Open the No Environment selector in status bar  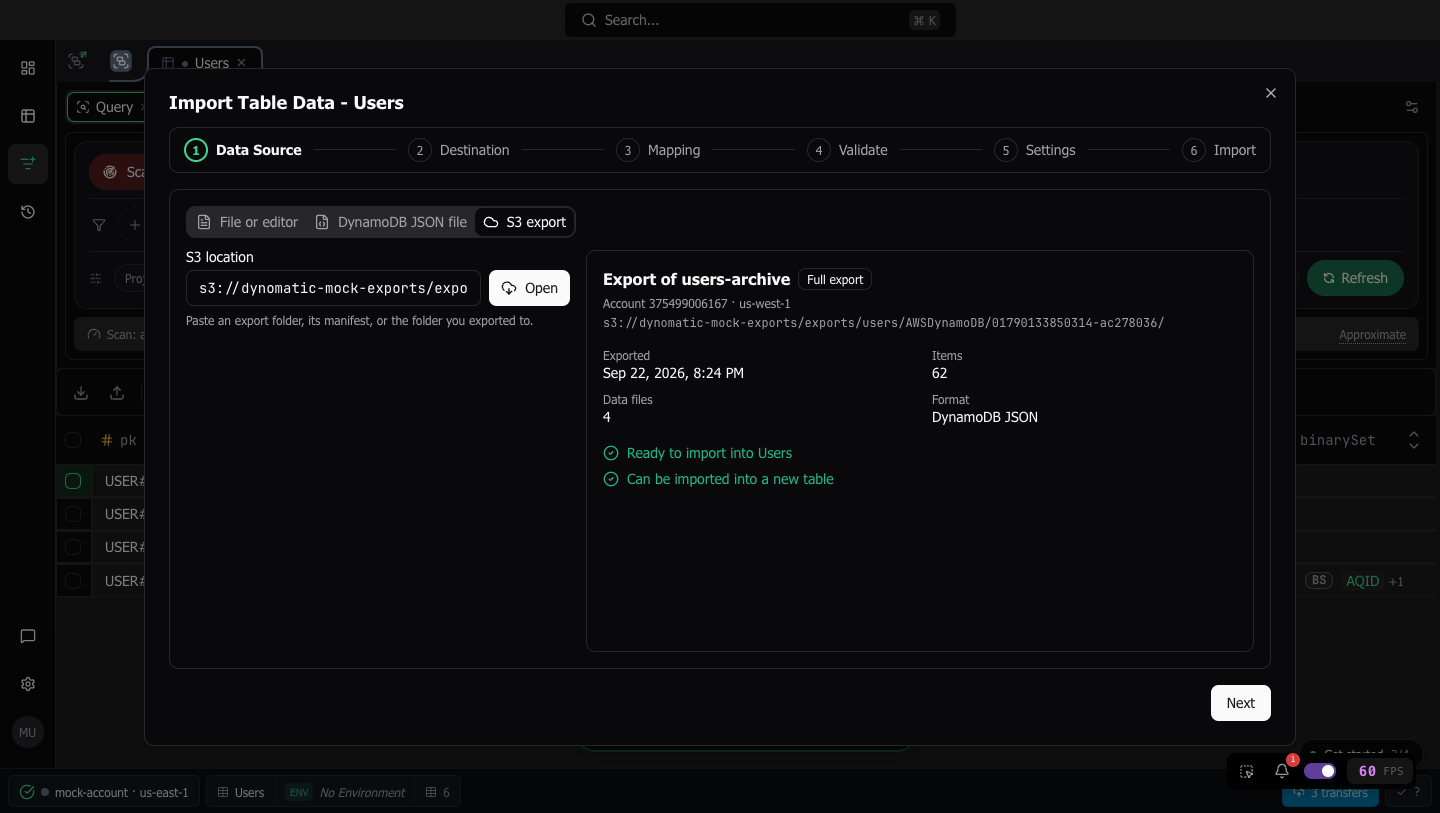(346, 792)
